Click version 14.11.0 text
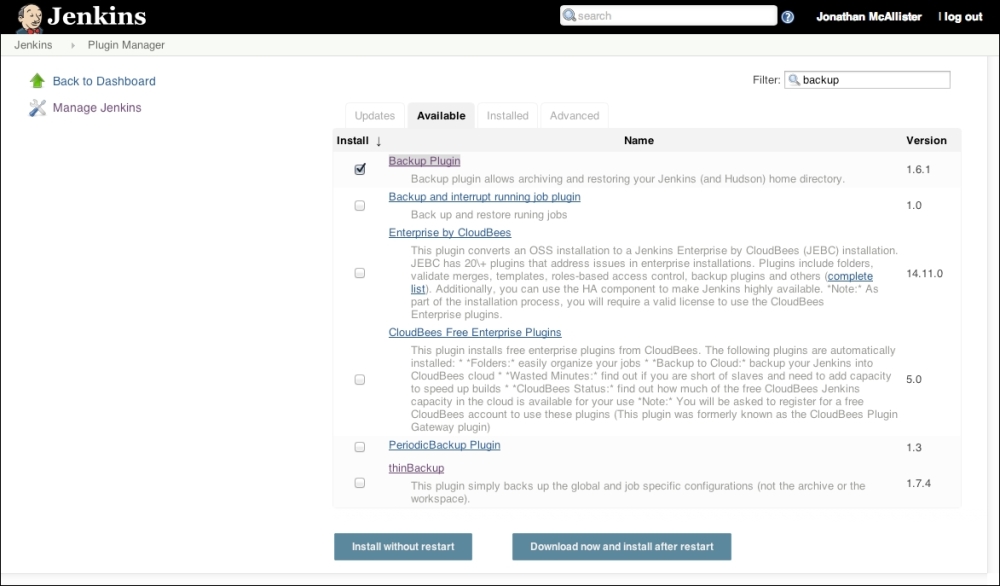 (x=925, y=273)
